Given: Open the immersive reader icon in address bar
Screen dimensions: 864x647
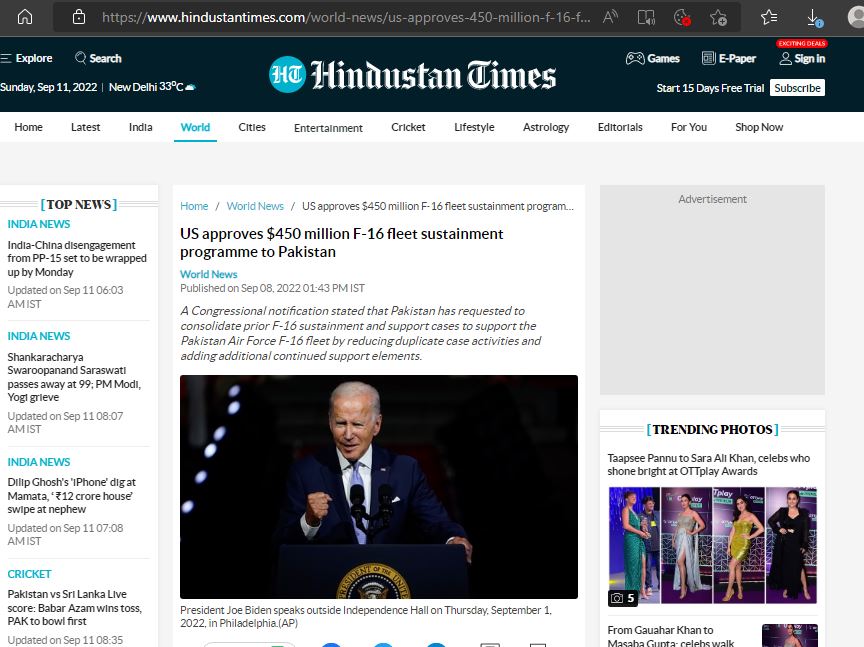Looking at the screenshot, I should pos(646,17).
